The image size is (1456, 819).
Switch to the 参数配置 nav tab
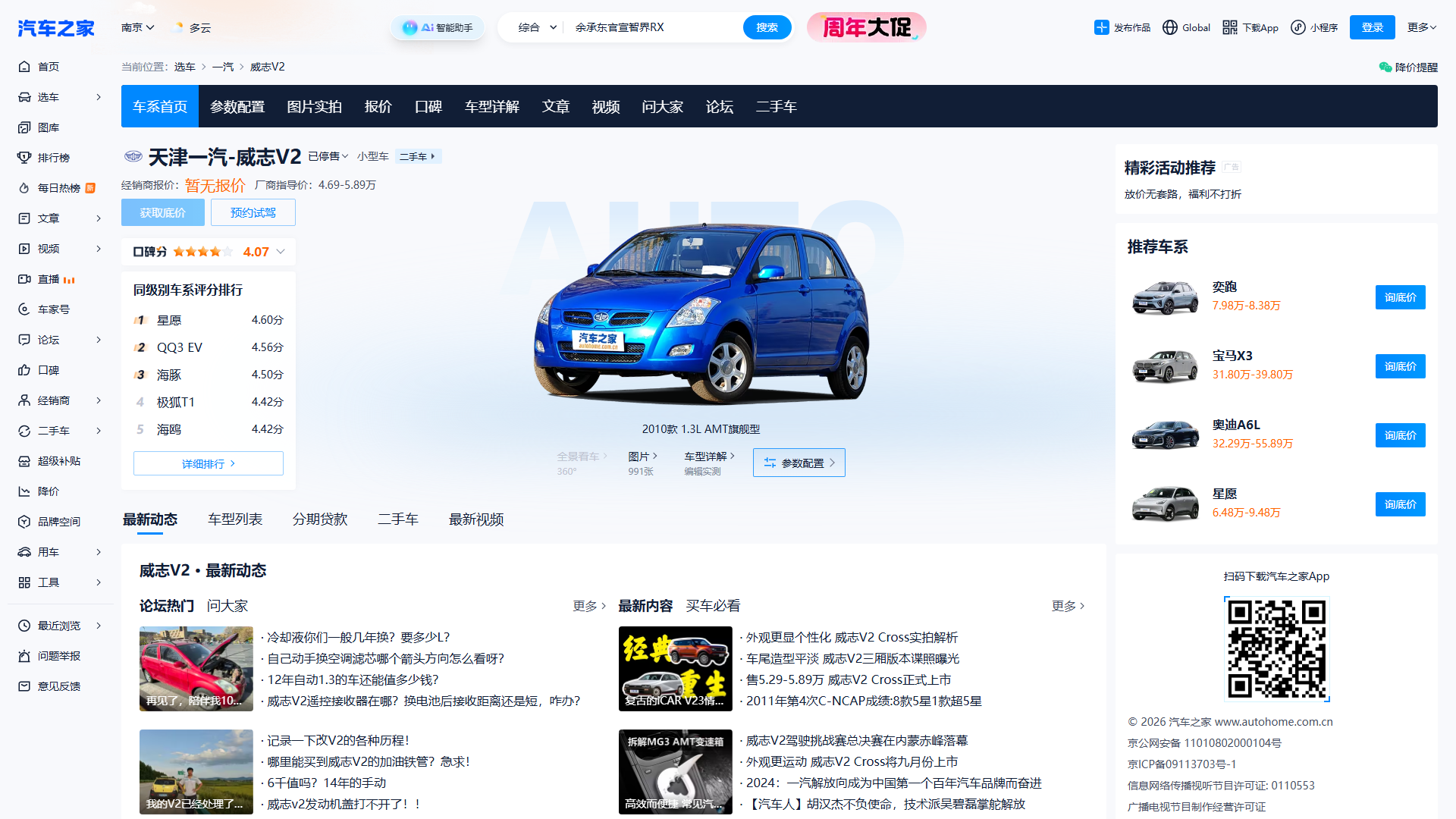237,106
